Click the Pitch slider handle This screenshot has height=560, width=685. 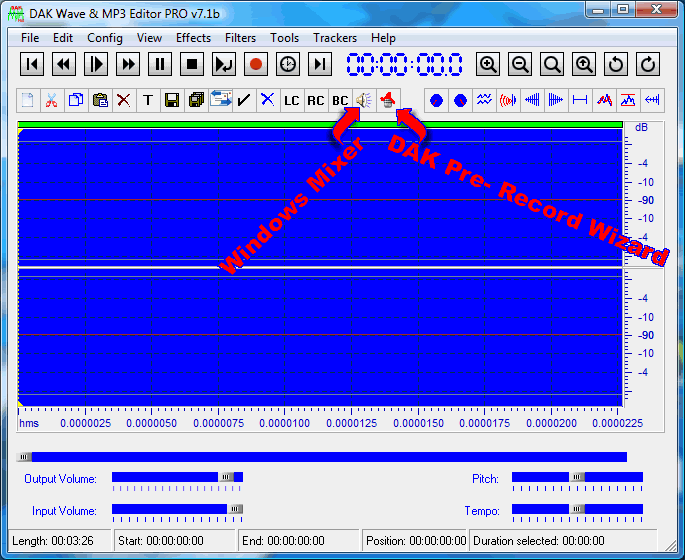point(577,478)
